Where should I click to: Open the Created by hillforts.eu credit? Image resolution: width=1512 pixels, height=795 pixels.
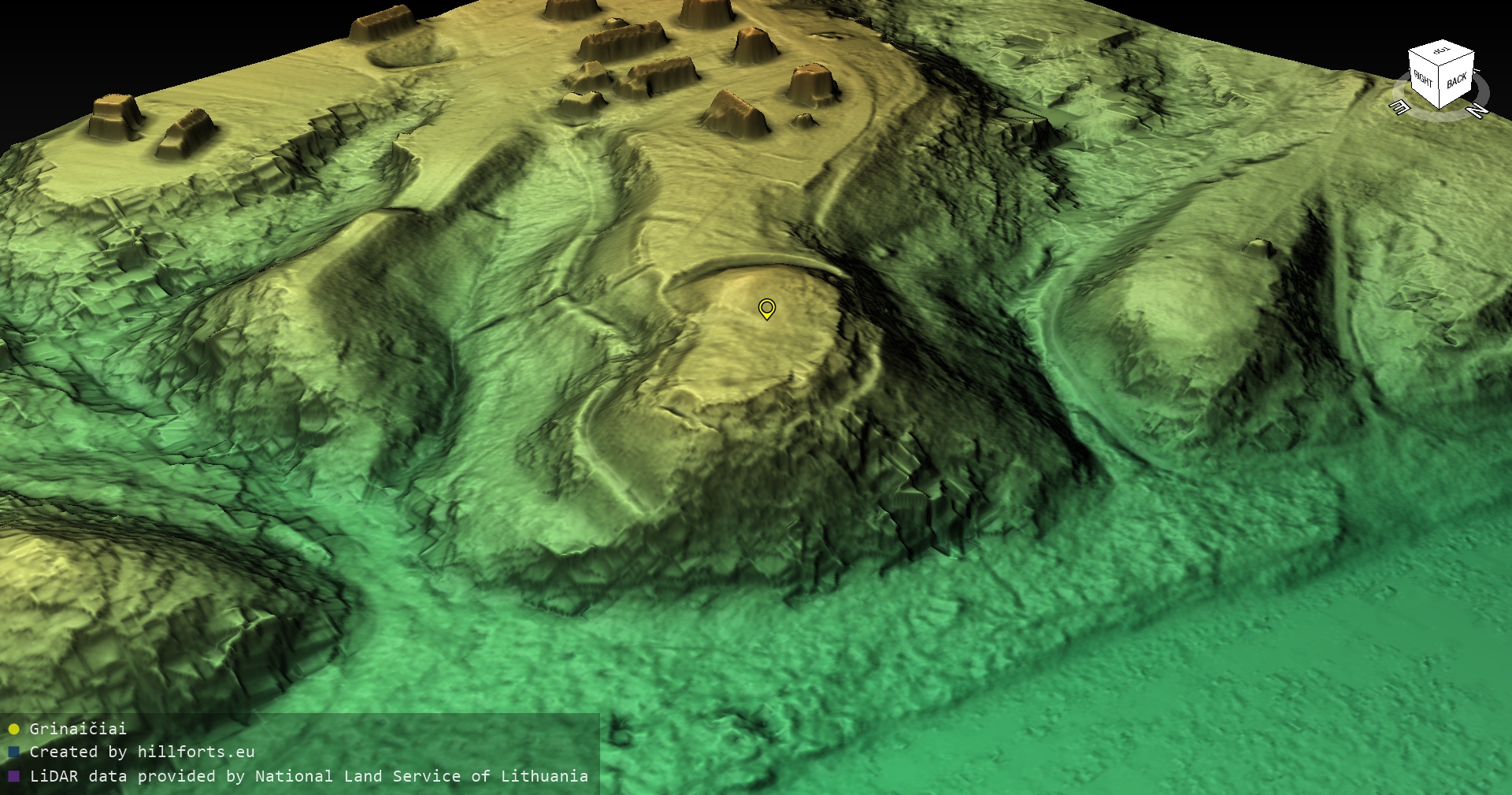(142, 752)
